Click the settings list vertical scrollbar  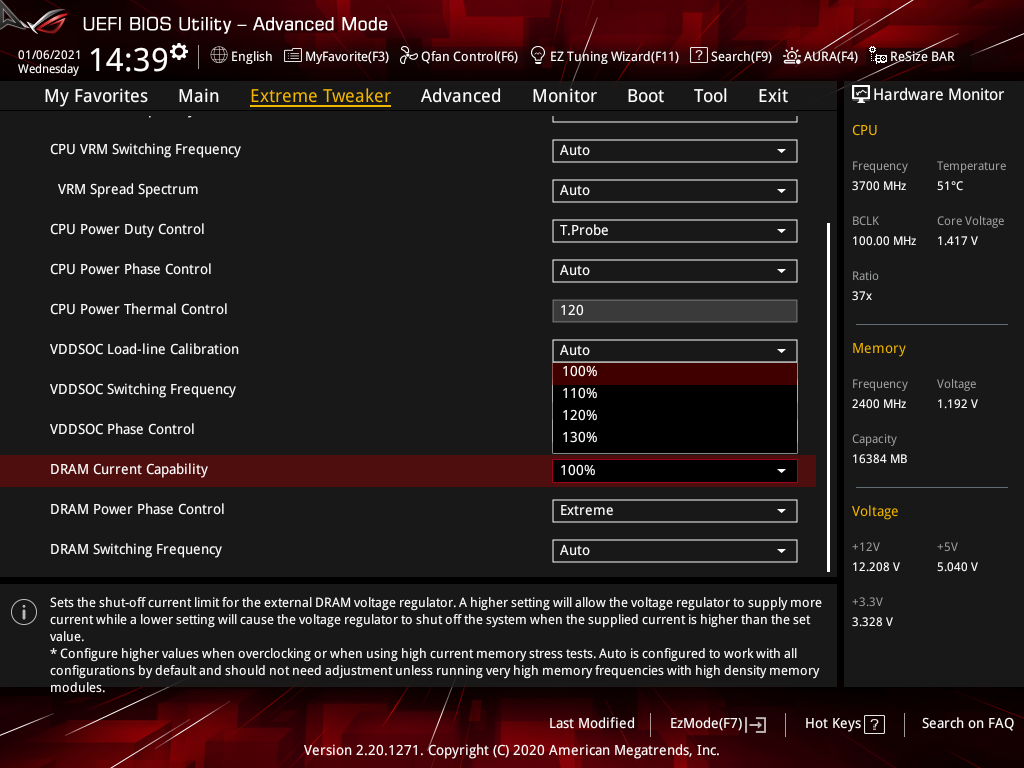pyautogui.click(x=829, y=398)
